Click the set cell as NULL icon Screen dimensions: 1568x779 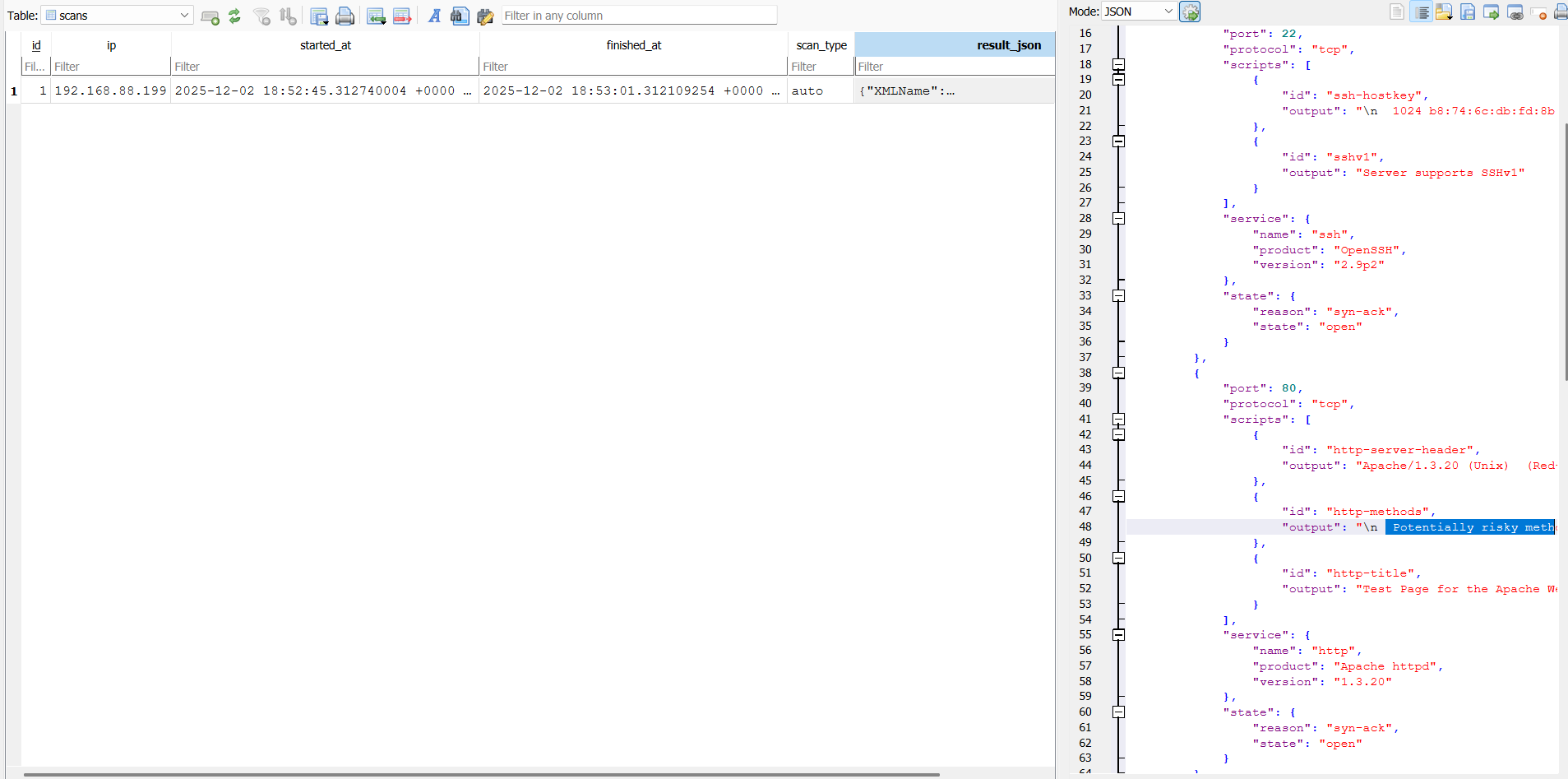click(1538, 12)
